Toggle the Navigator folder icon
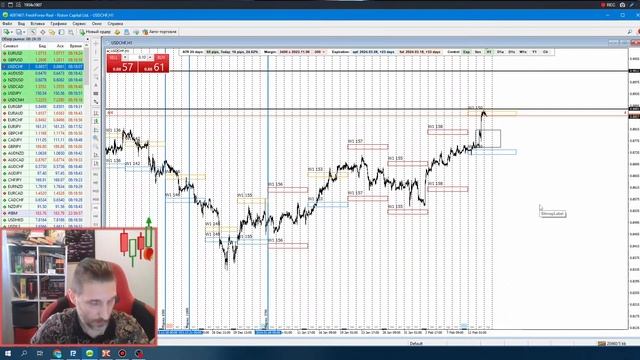 click(x=52, y=32)
